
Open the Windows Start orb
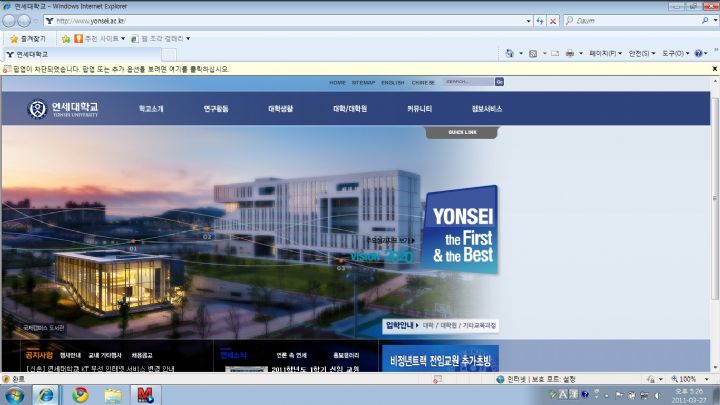15,395
